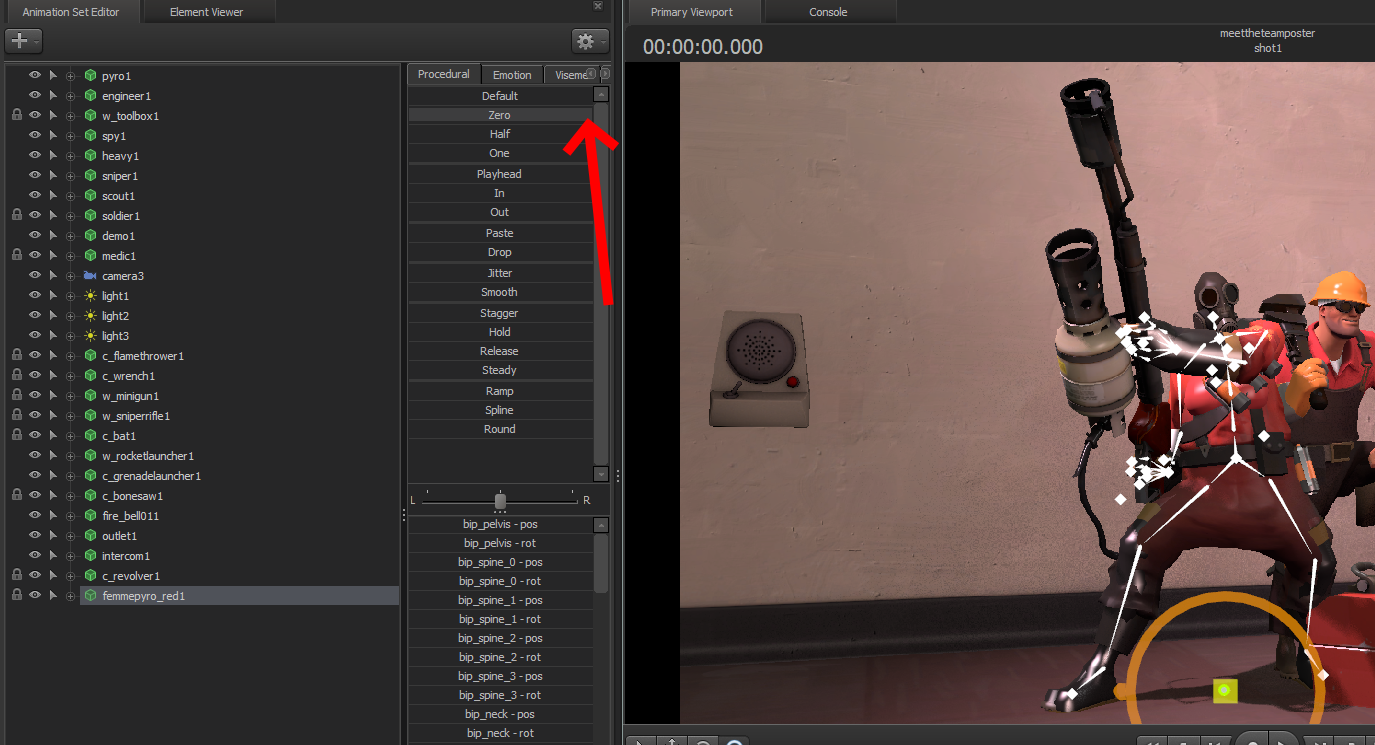Toggle the c_flamethrower1 lock icon
The height and width of the screenshot is (745, 1375).
tap(17, 356)
